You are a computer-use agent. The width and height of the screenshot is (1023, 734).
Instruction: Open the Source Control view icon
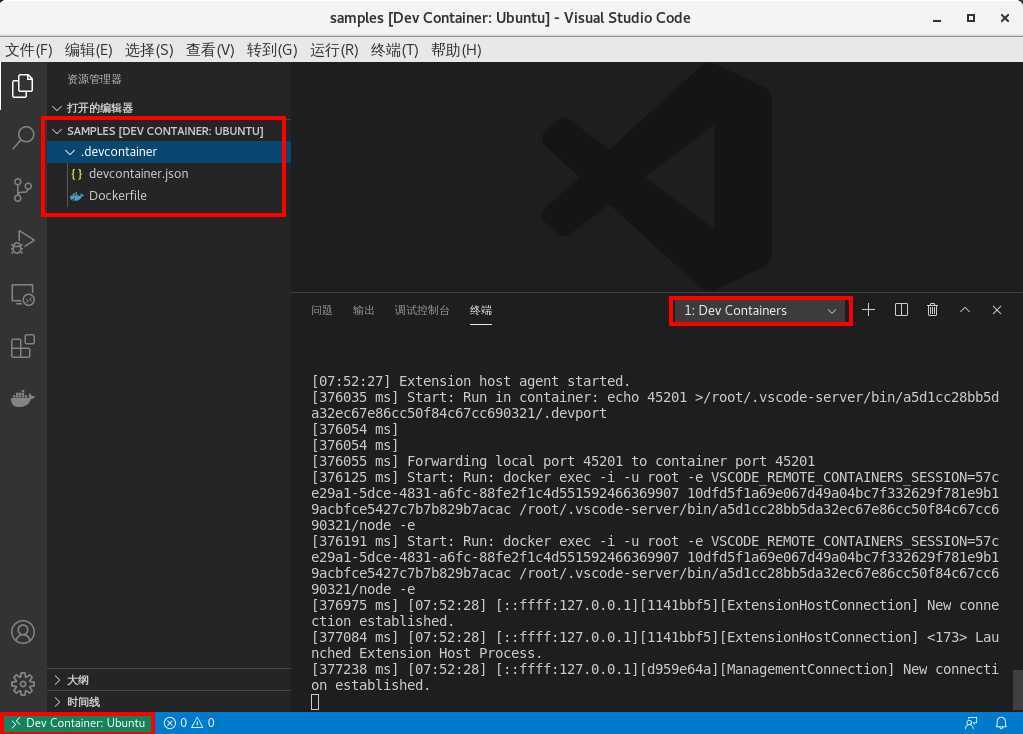[x=23, y=190]
